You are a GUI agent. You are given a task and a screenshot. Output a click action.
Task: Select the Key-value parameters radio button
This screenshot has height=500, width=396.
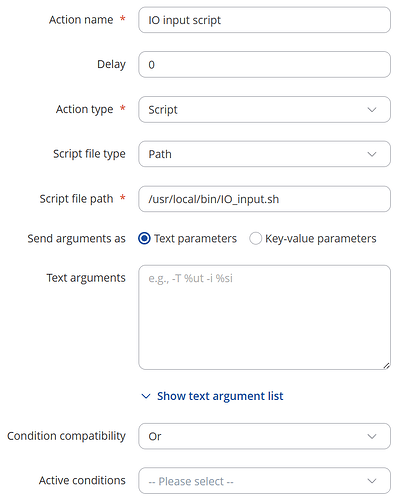[x=255, y=239]
